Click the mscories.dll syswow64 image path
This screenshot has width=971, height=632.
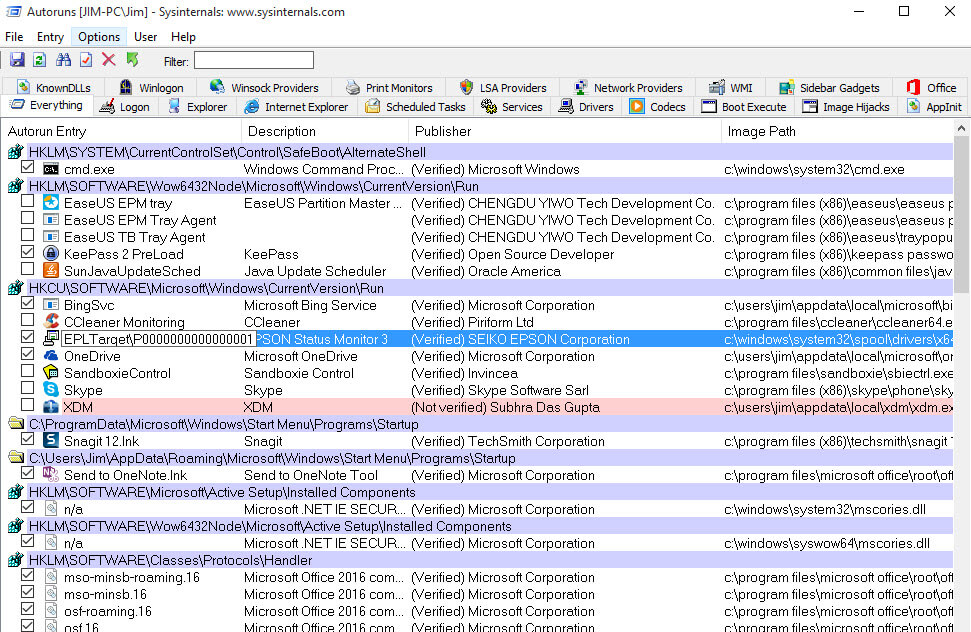[x=827, y=543]
